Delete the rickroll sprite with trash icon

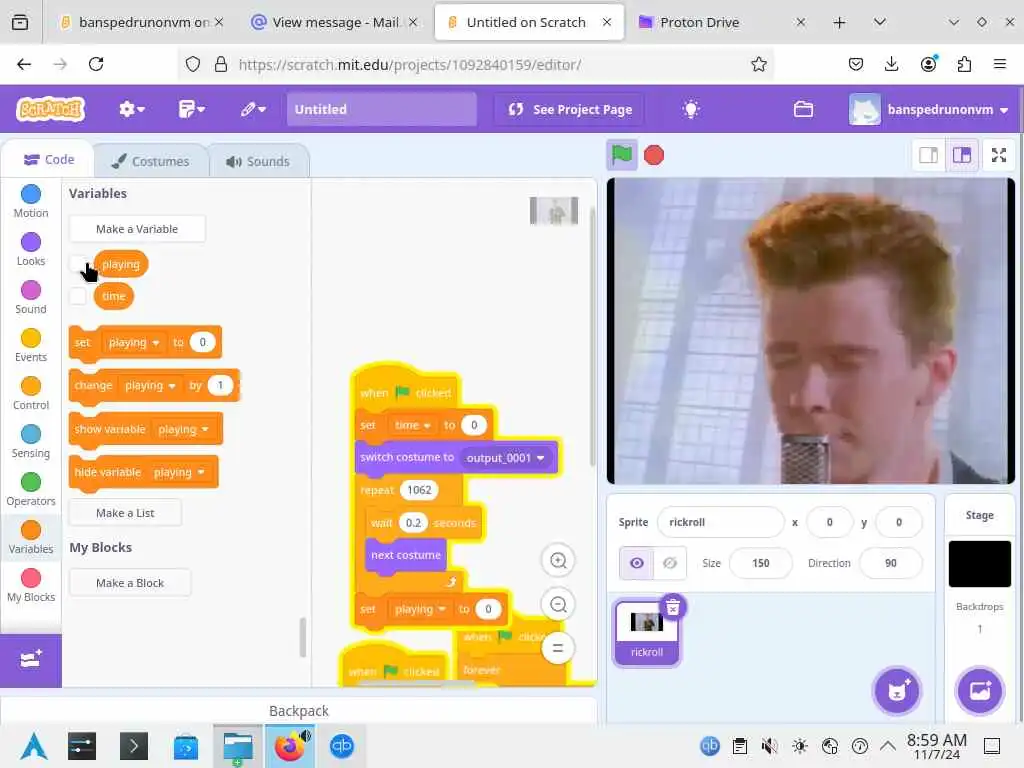(673, 607)
